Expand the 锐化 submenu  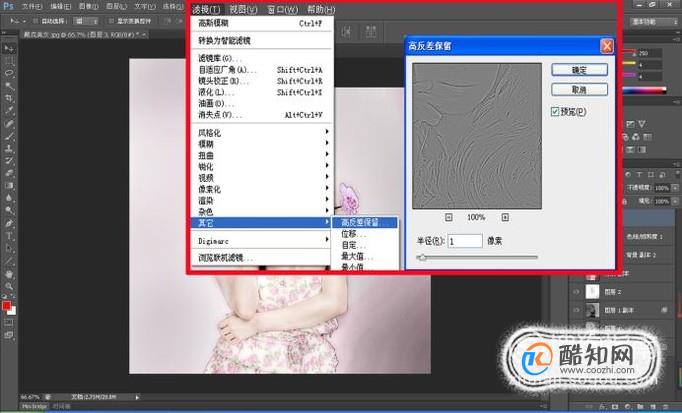click(x=261, y=167)
